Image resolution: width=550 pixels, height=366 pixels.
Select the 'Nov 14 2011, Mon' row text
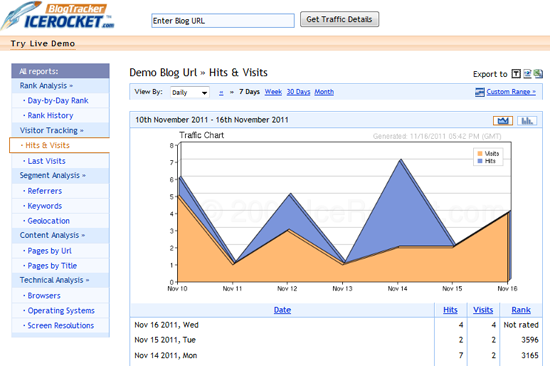[x=166, y=355]
